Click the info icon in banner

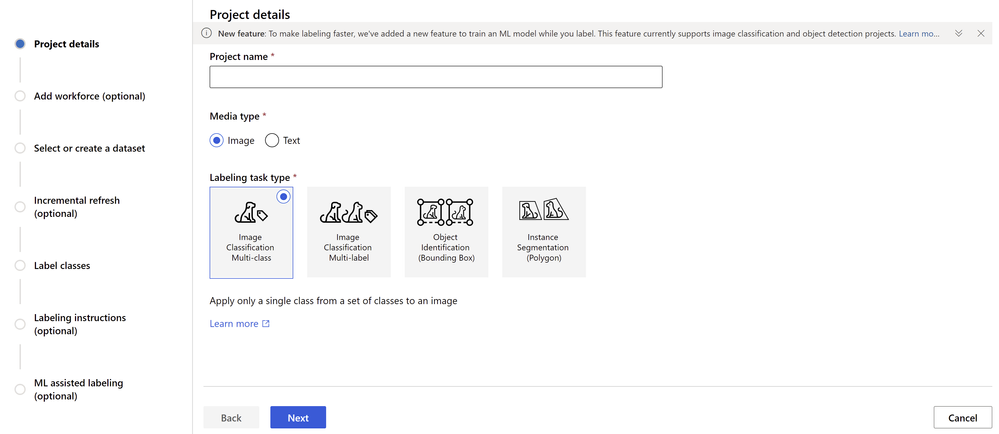(x=206, y=33)
